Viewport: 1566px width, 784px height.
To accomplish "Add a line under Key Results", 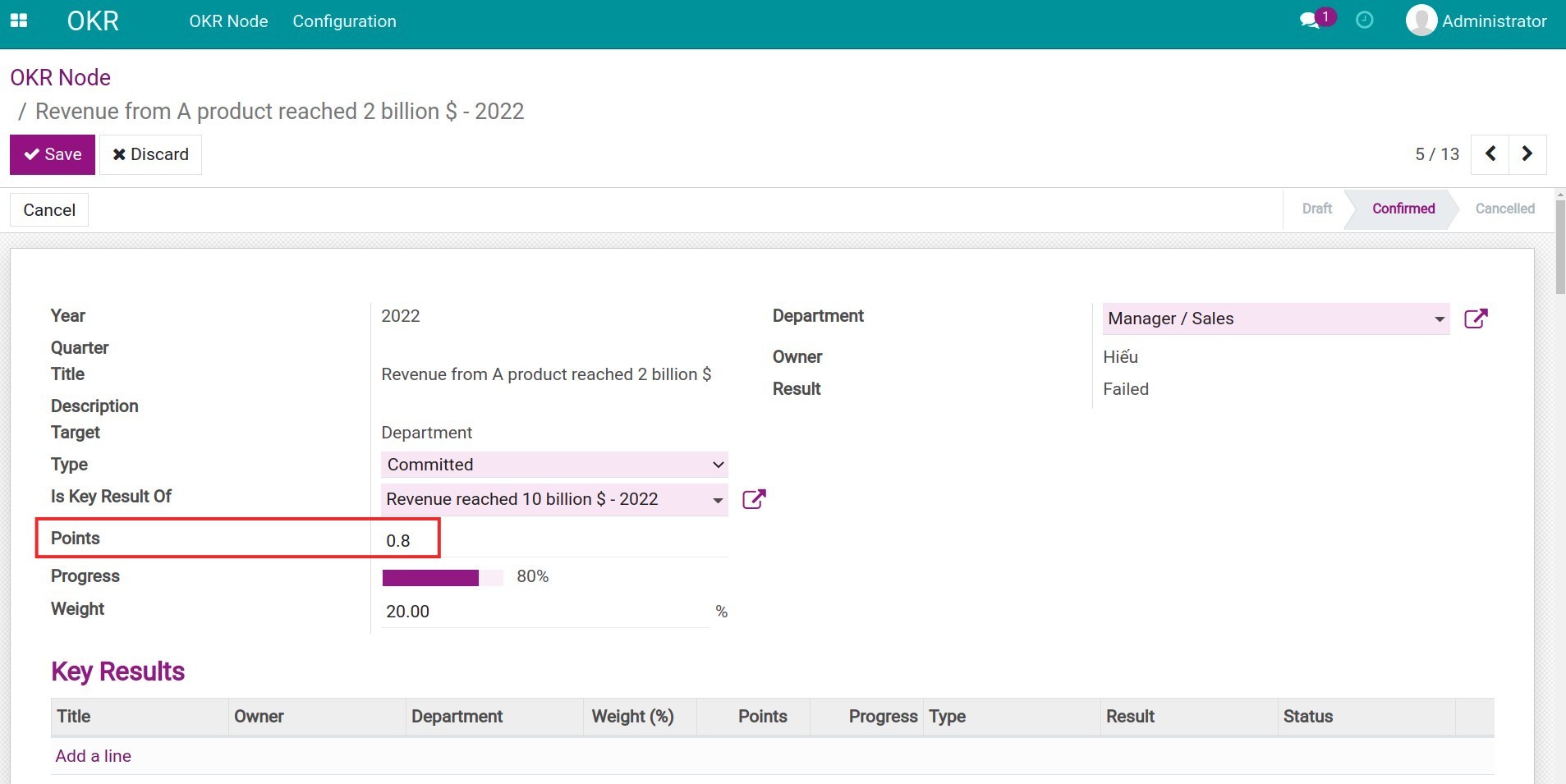I will click(92, 755).
